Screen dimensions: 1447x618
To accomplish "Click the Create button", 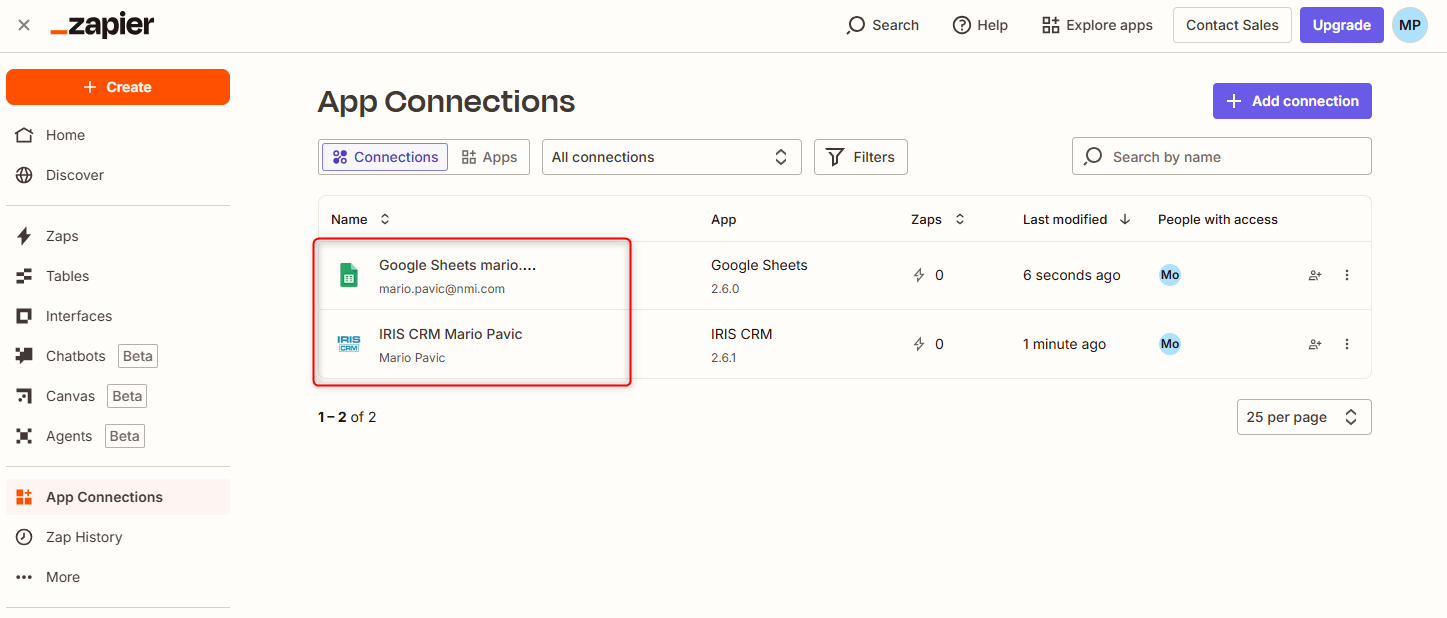I will pyautogui.click(x=118, y=87).
